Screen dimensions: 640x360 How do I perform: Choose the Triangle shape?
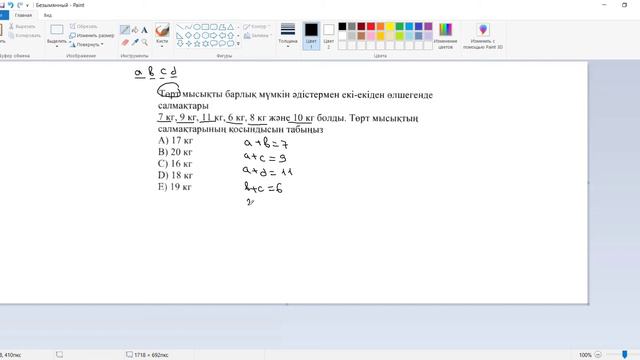(231, 27)
